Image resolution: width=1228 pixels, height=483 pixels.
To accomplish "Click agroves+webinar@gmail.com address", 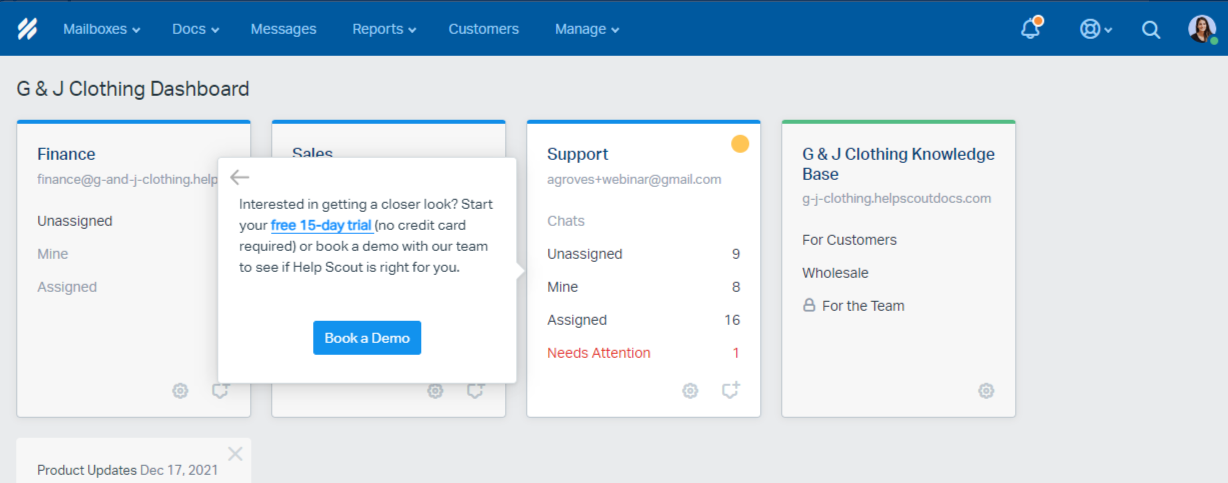I will pos(634,180).
